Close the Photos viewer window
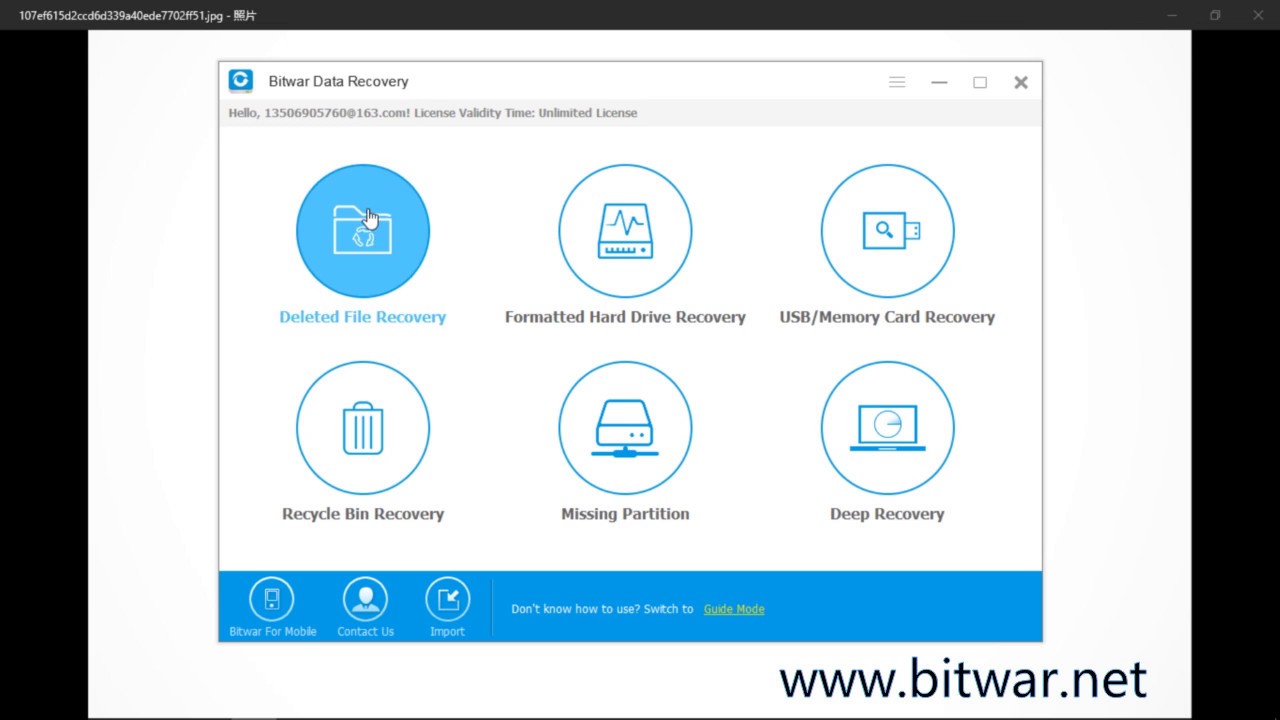Image resolution: width=1280 pixels, height=720 pixels. tap(1258, 15)
